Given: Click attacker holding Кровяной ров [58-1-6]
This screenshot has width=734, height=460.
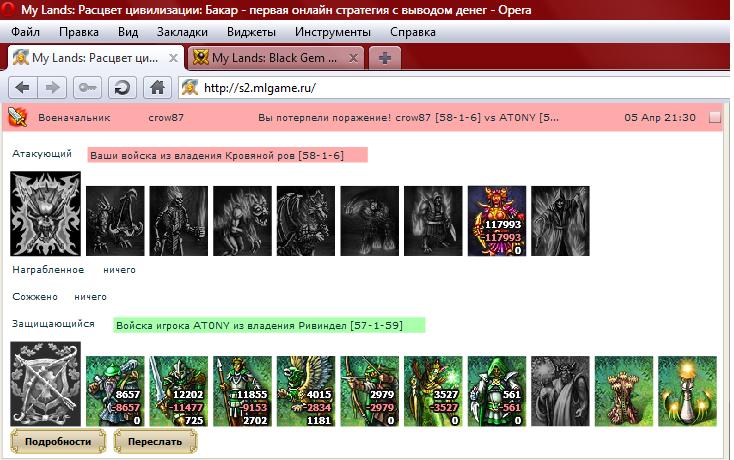Looking at the screenshot, I should [227, 155].
